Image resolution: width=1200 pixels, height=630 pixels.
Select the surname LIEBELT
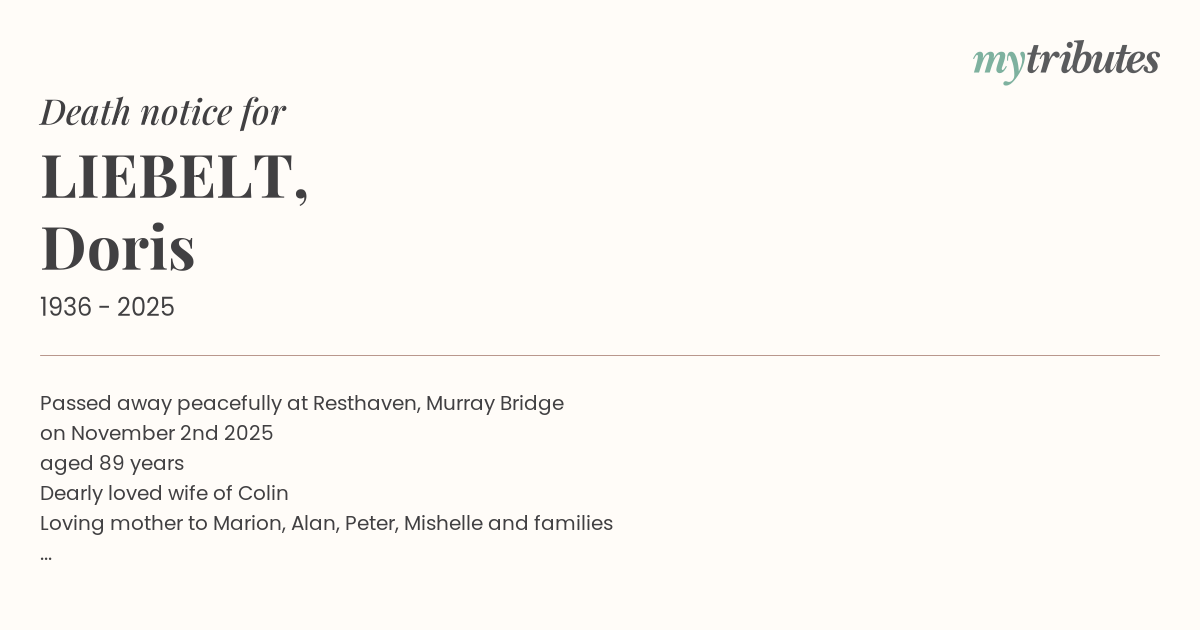pos(168,176)
